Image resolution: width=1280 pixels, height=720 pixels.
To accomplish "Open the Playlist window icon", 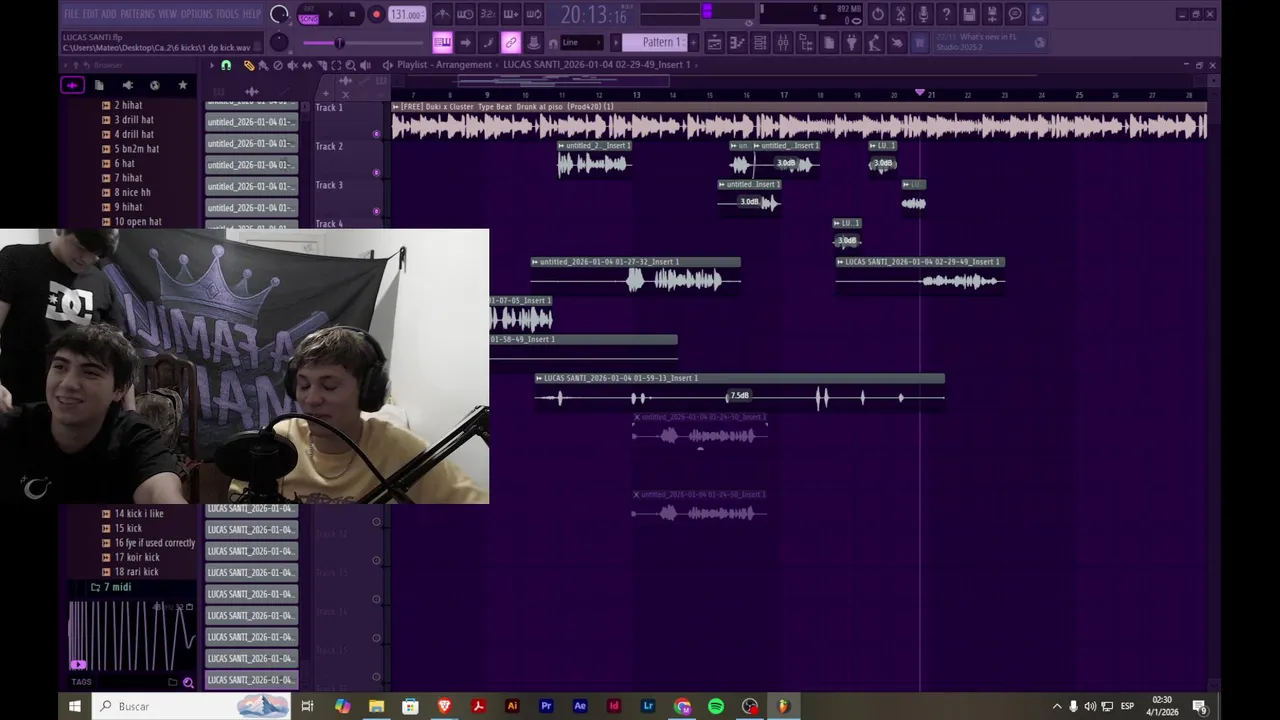I will pos(714,42).
